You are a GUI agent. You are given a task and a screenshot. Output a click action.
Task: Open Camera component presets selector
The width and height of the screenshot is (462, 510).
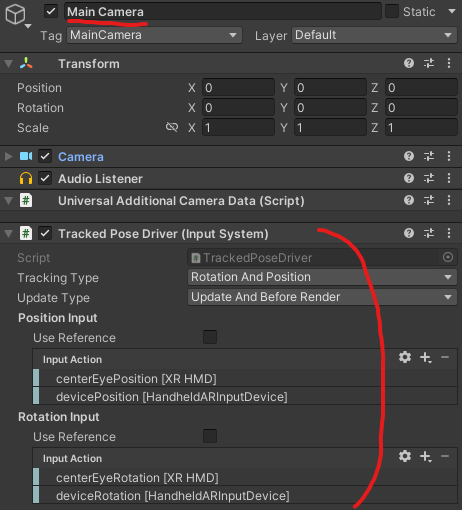(x=429, y=156)
